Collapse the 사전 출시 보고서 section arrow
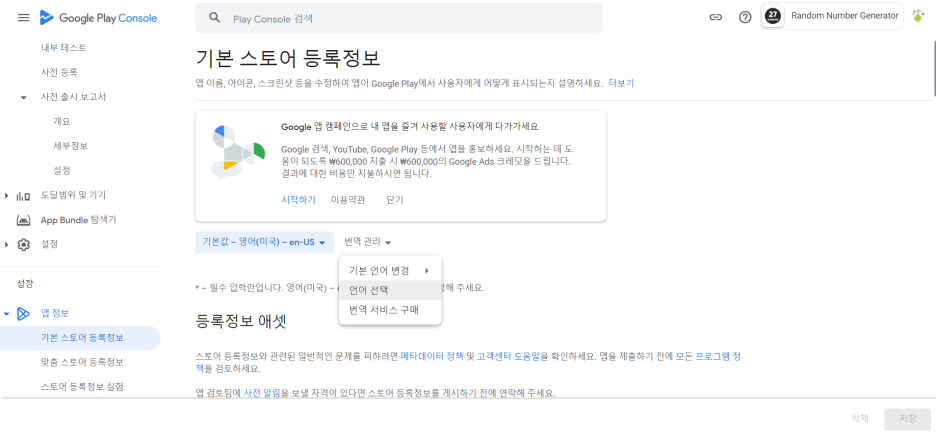The height and width of the screenshot is (435, 936). tap(23, 97)
